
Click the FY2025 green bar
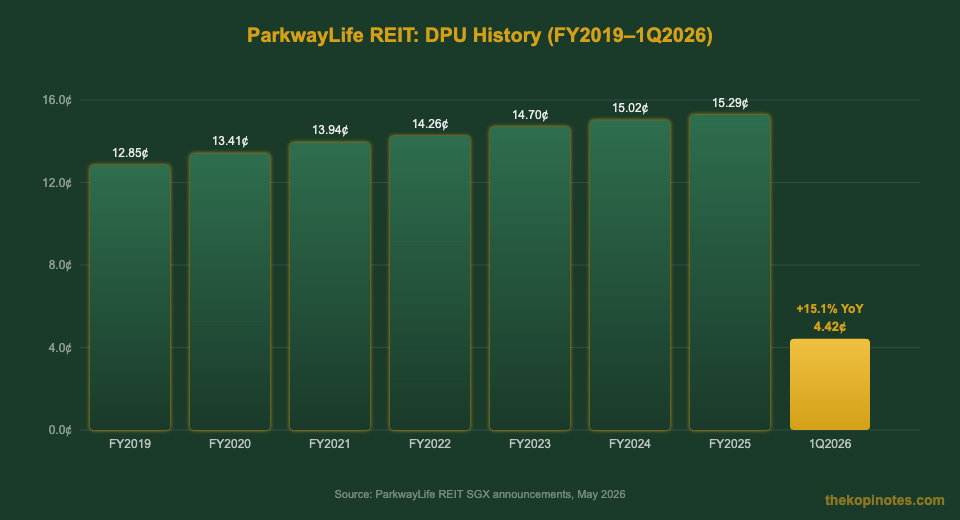point(730,272)
